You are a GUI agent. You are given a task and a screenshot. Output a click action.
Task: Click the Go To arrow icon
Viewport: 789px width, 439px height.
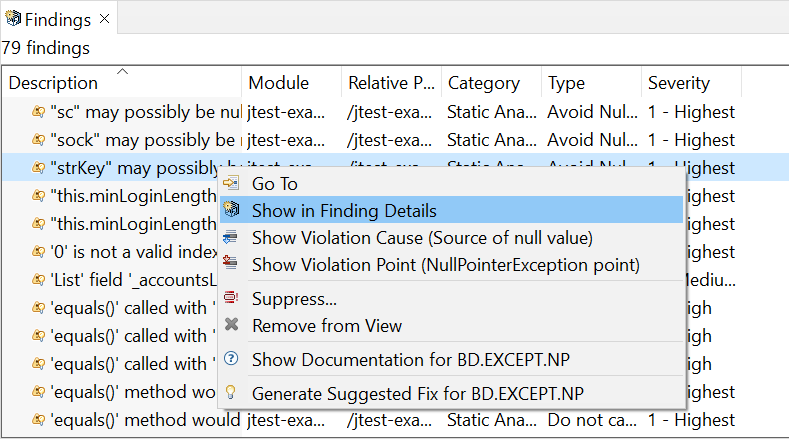pos(231,183)
